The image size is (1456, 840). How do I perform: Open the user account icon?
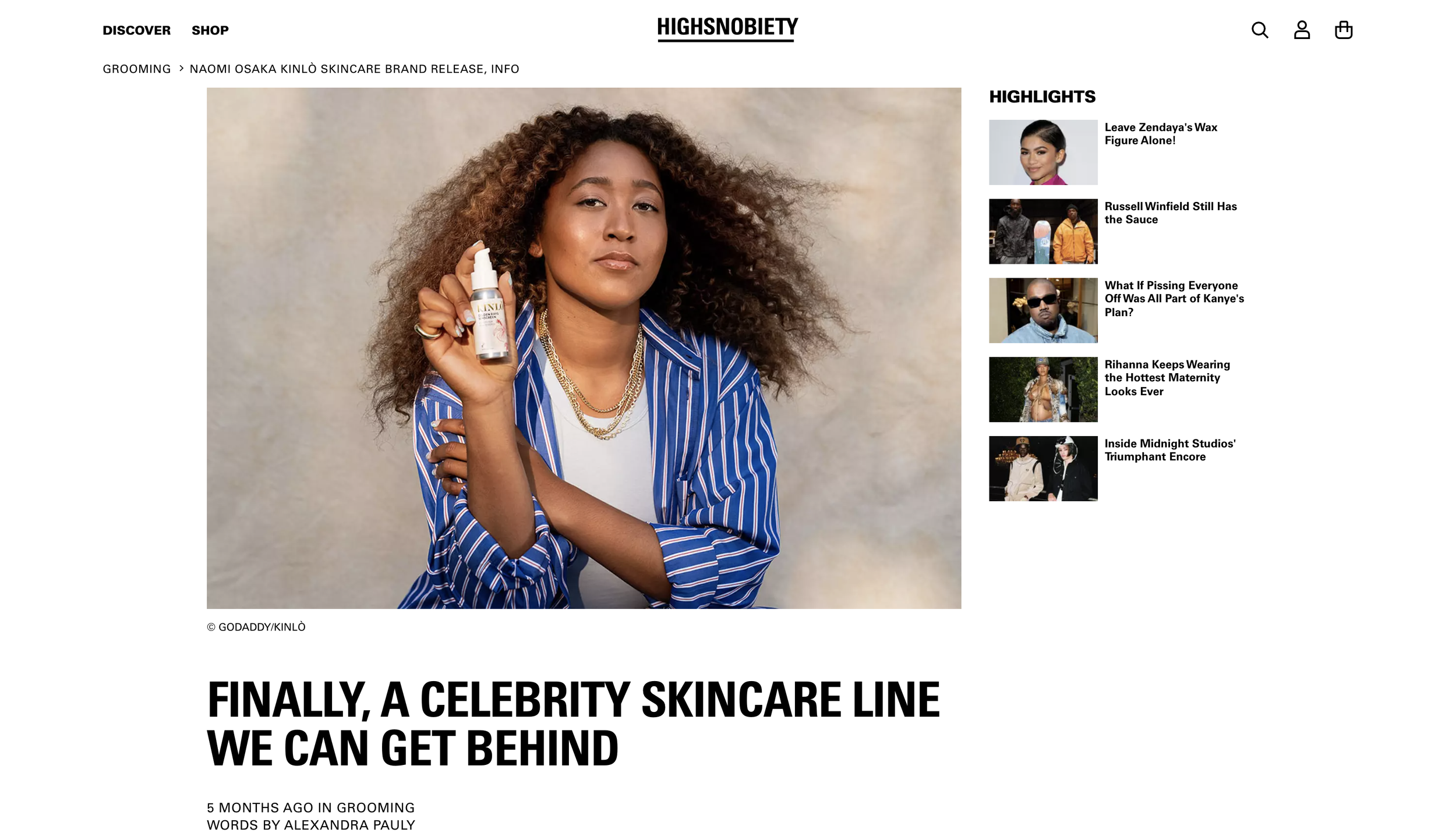(x=1302, y=30)
